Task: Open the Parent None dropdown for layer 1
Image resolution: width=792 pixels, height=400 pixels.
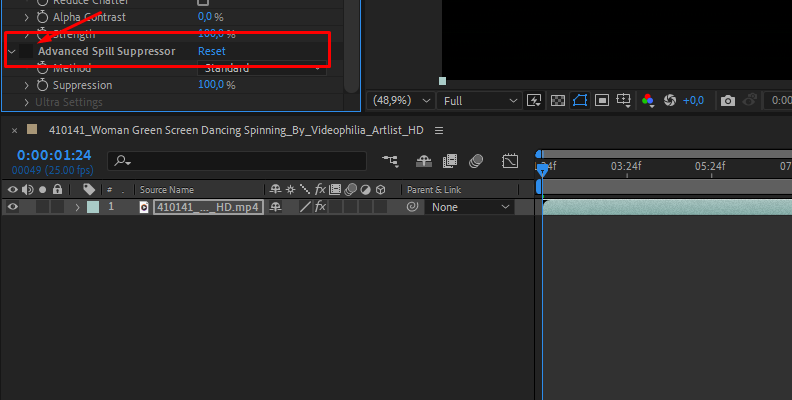Action: point(470,207)
